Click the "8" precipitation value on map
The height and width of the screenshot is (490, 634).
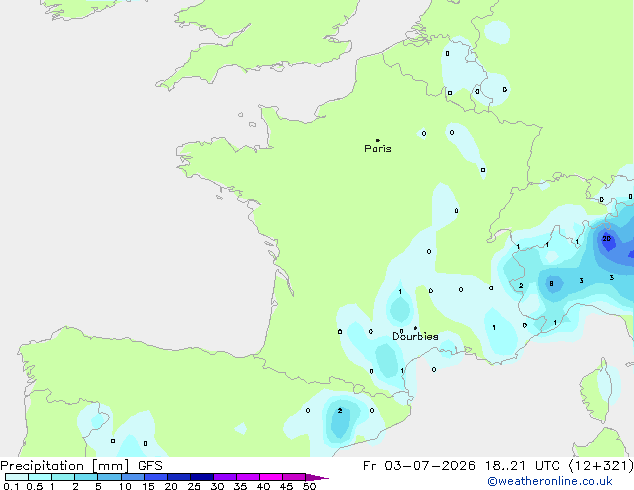(x=551, y=284)
